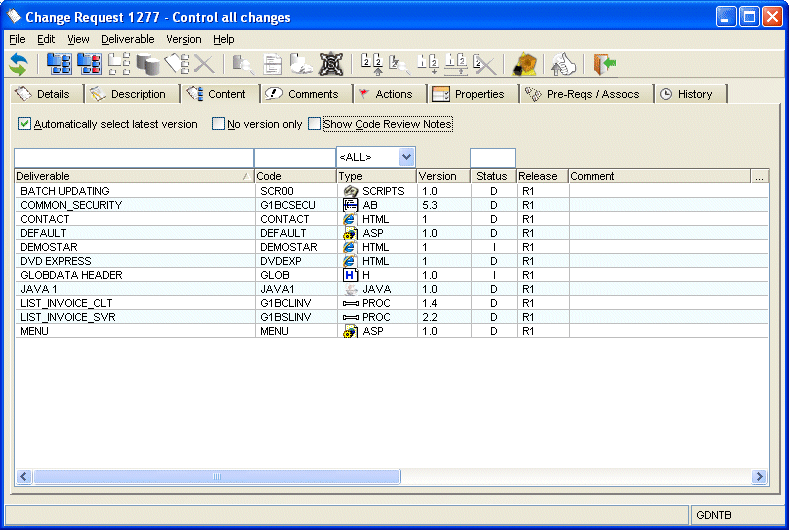Click the first blue deliverables list icon
This screenshot has width=789, height=530.
[x=59, y=64]
